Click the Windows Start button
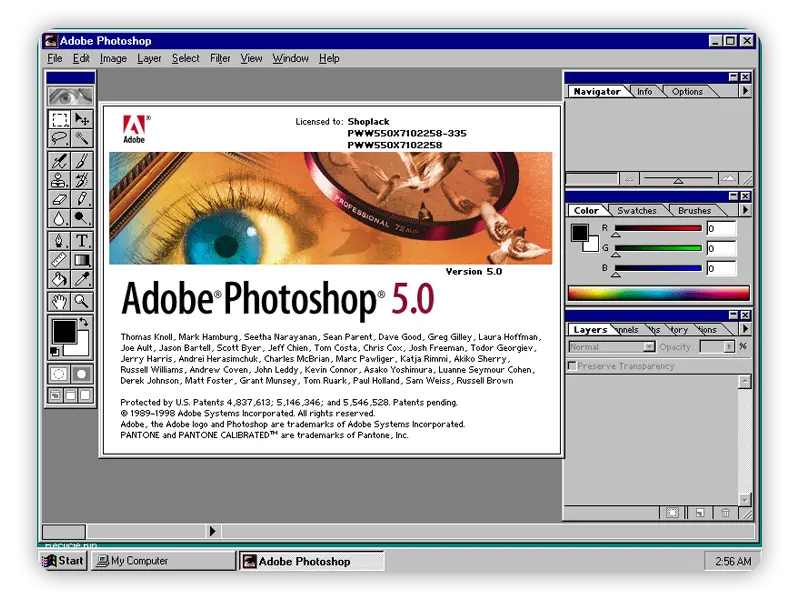Viewport: 800px width, 600px height. click(x=63, y=561)
